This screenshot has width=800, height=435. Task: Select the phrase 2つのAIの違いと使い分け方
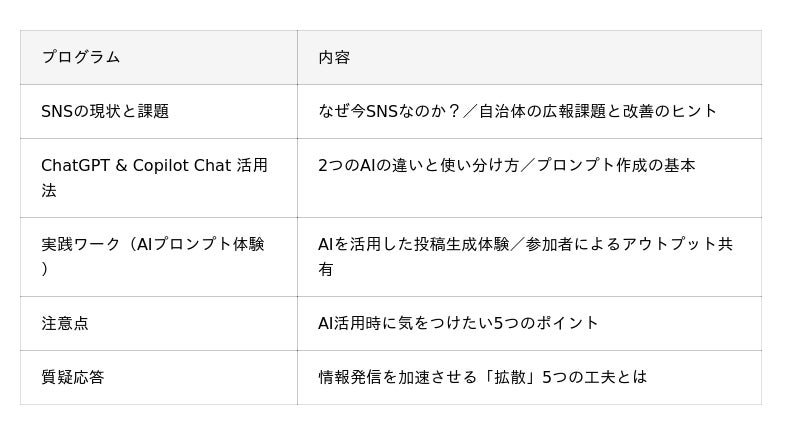pyautogui.click(x=418, y=165)
